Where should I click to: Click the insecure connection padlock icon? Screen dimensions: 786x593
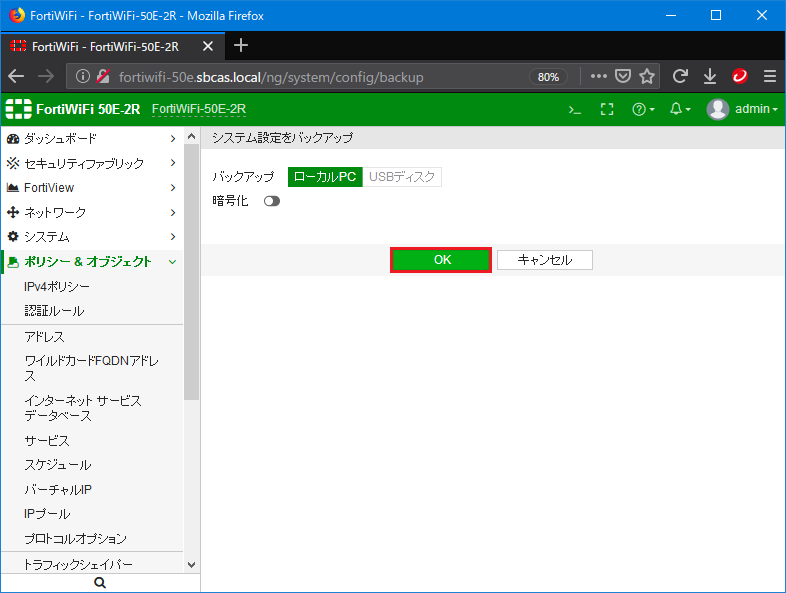[103, 77]
